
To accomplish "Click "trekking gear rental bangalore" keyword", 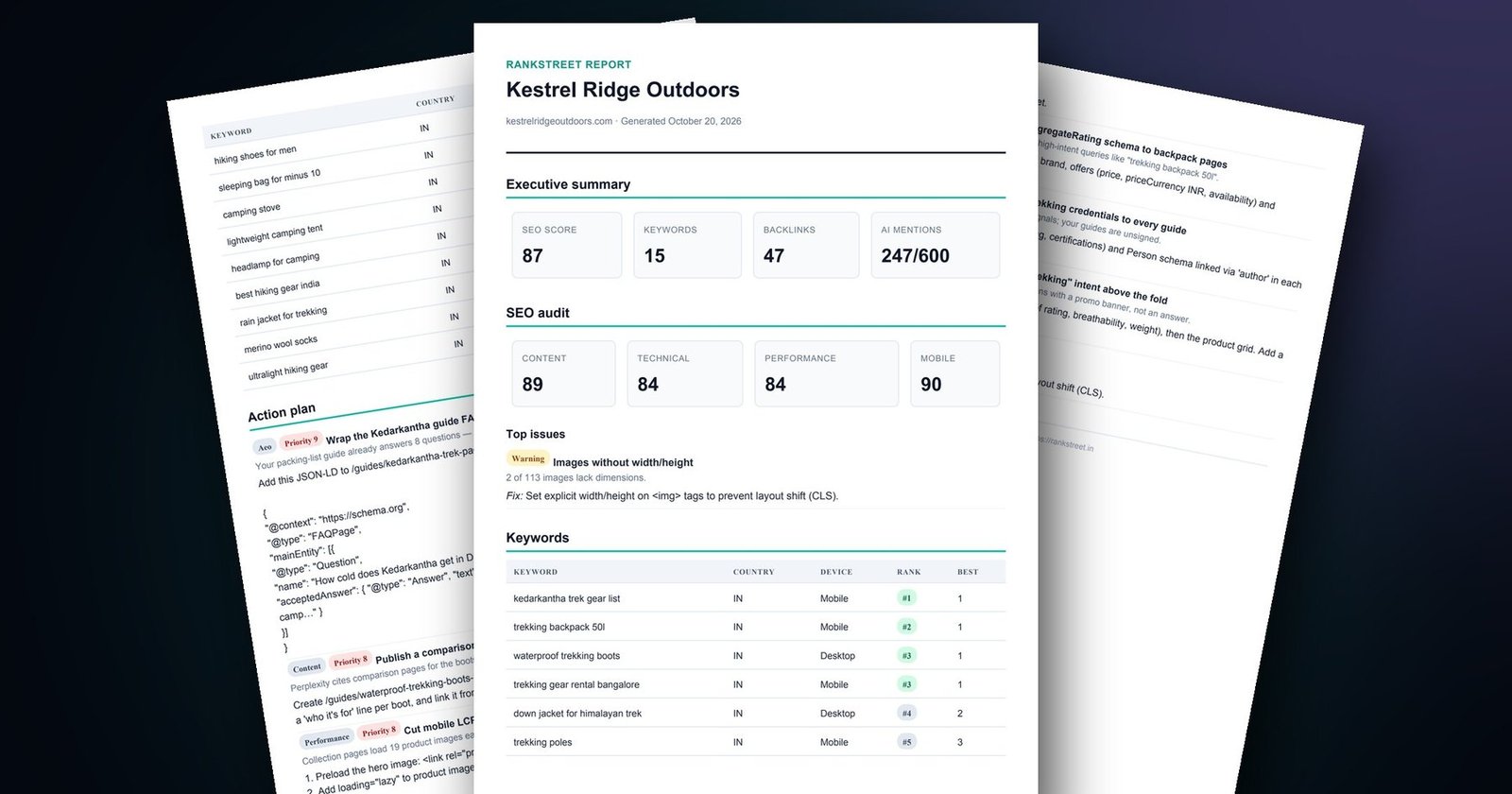I will tap(576, 684).
